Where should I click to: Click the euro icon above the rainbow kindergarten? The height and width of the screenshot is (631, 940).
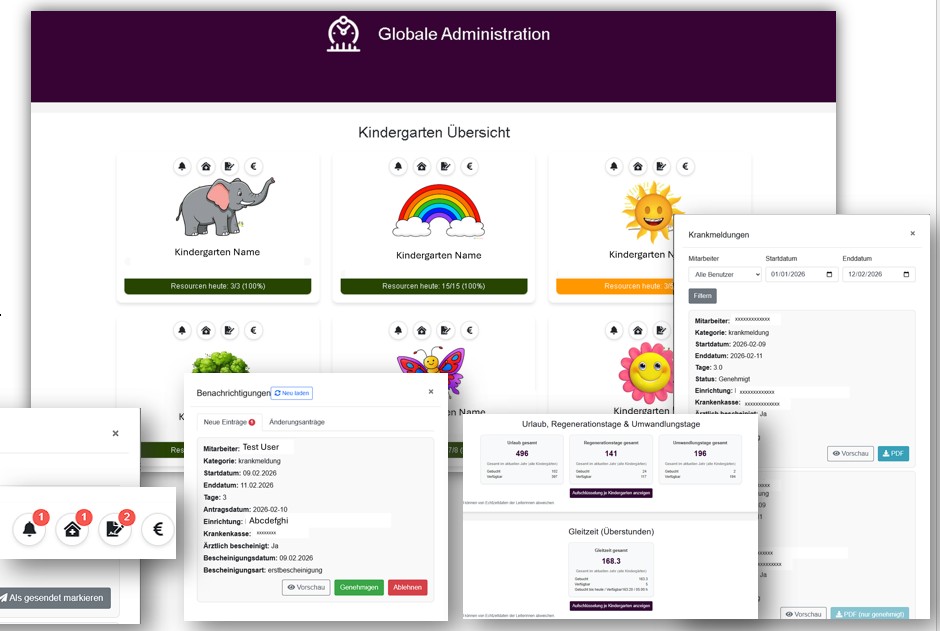click(x=470, y=167)
